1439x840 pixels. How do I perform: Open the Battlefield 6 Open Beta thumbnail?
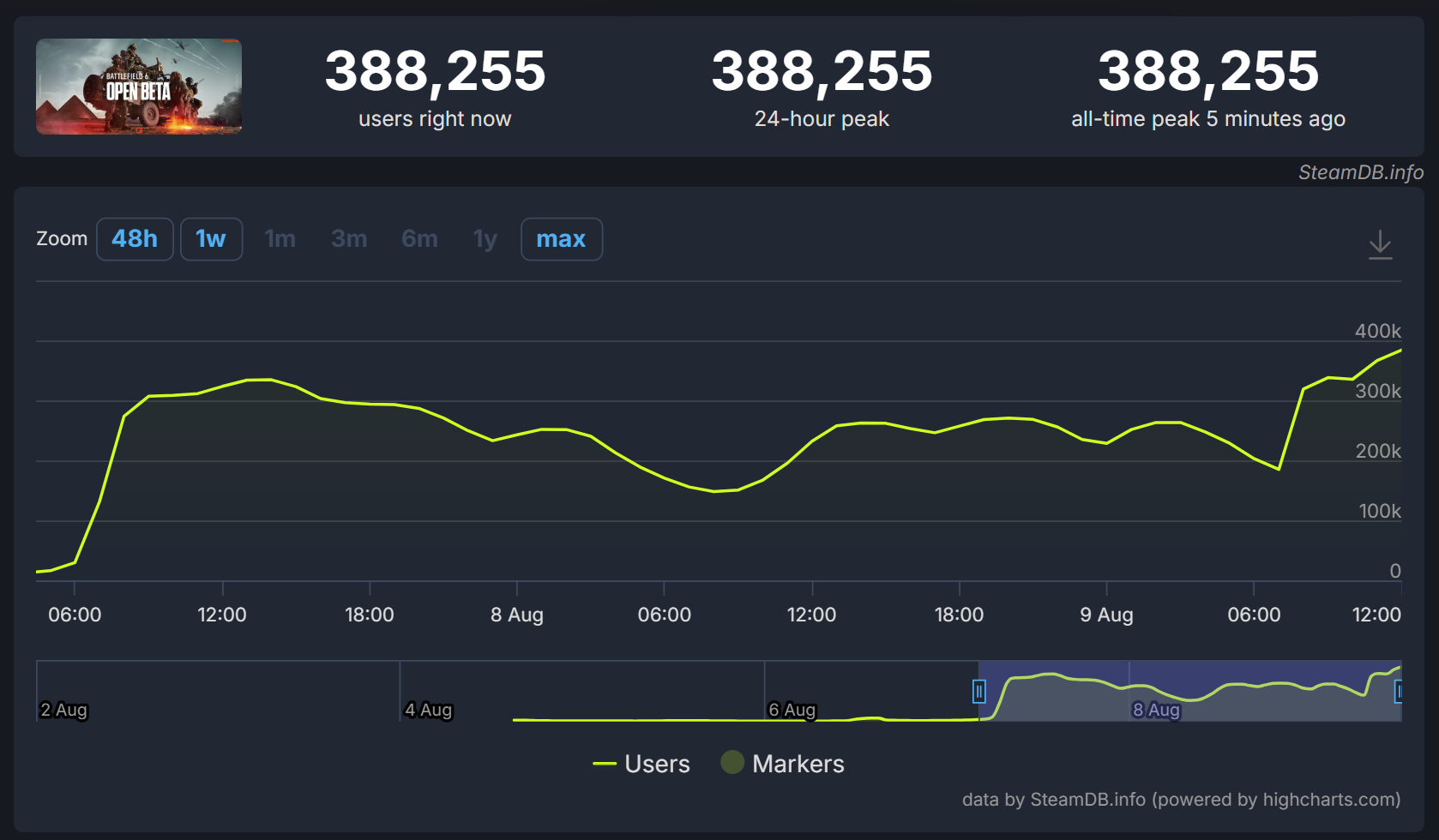pyautogui.click(x=139, y=87)
